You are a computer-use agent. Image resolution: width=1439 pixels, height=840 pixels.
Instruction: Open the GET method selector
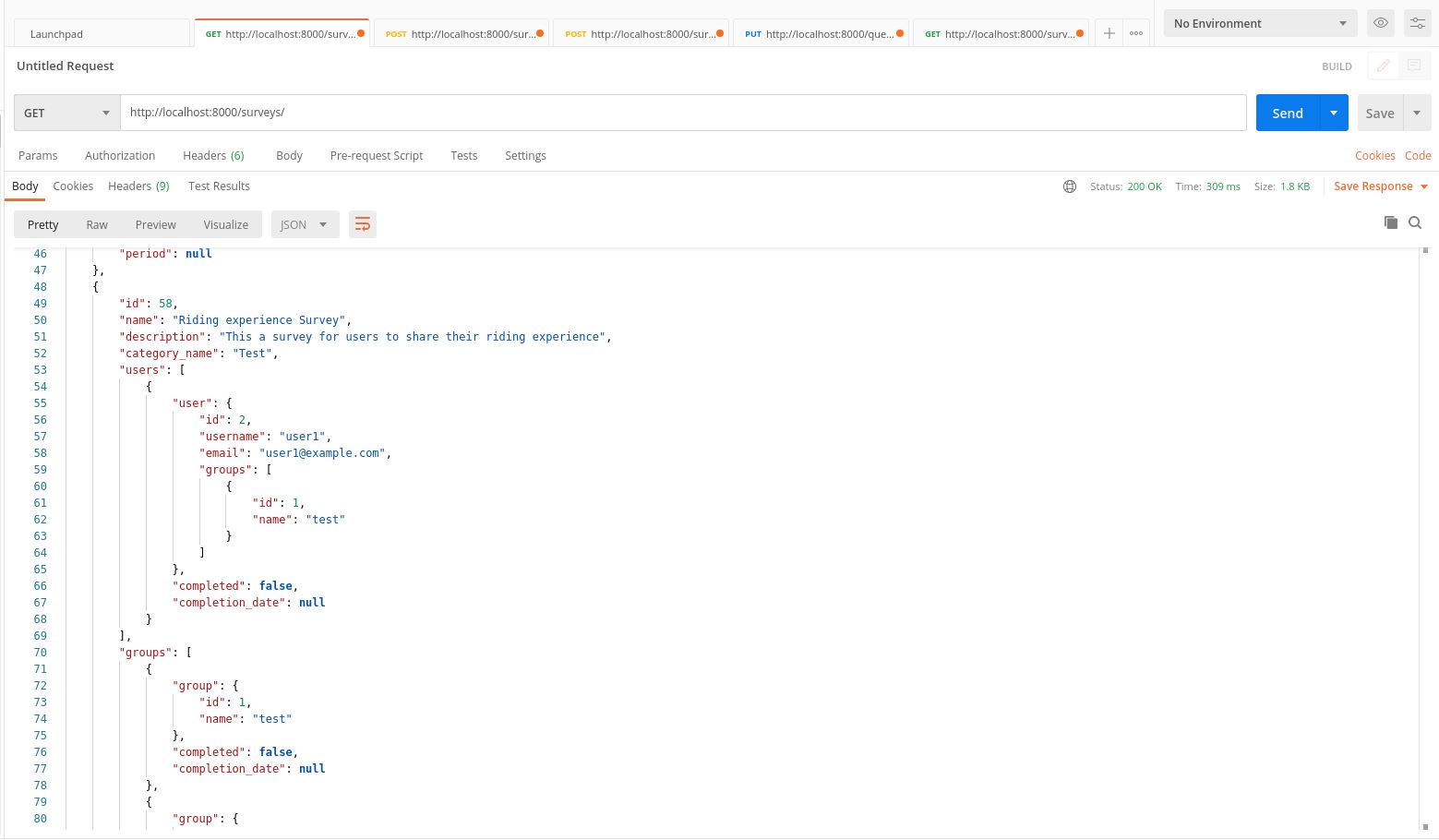tap(65, 112)
